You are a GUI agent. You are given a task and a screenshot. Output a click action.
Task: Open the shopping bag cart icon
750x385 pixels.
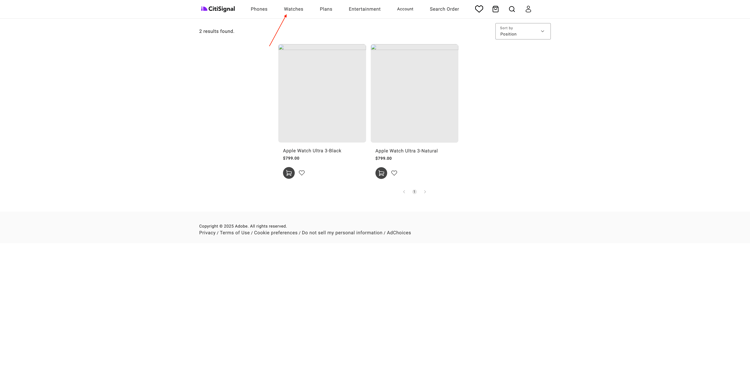tap(496, 9)
